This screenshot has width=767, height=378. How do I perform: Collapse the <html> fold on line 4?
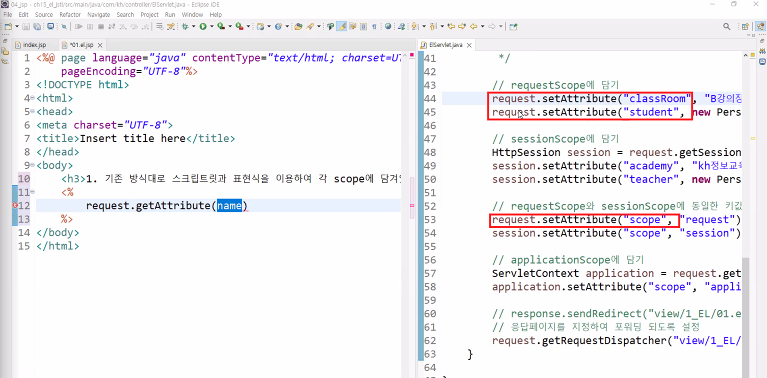pyautogui.click(x=32, y=98)
